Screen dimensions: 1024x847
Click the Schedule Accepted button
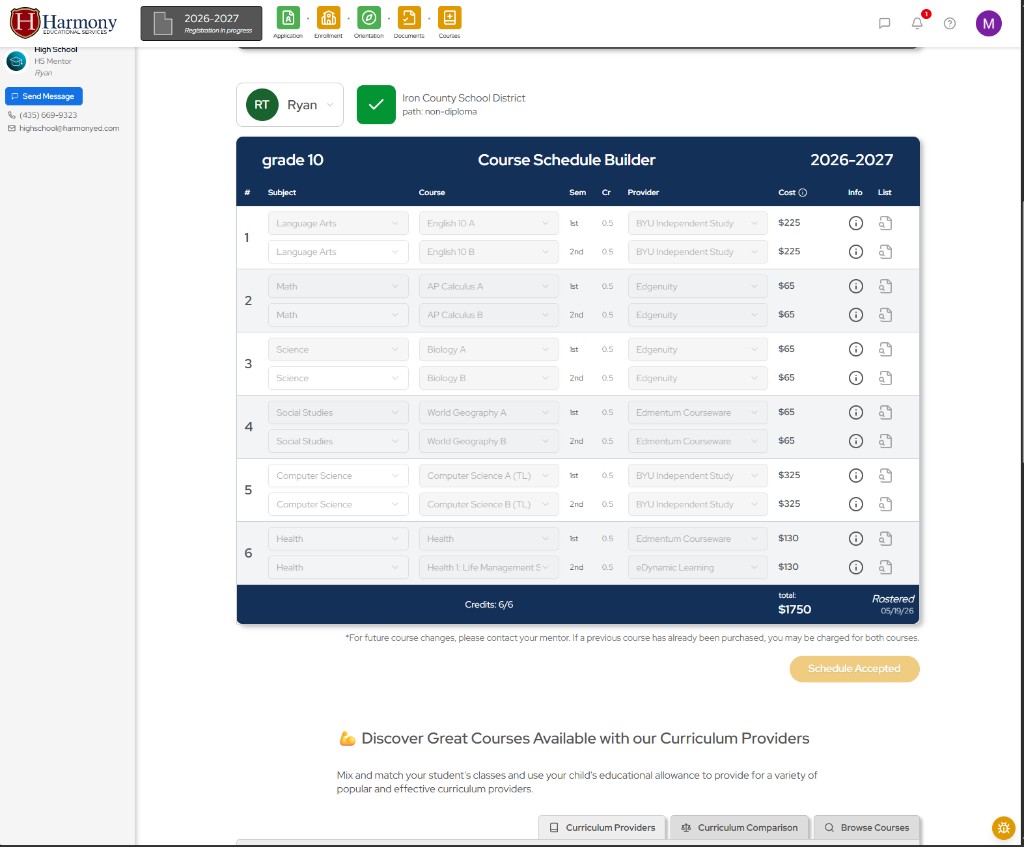[x=854, y=669]
